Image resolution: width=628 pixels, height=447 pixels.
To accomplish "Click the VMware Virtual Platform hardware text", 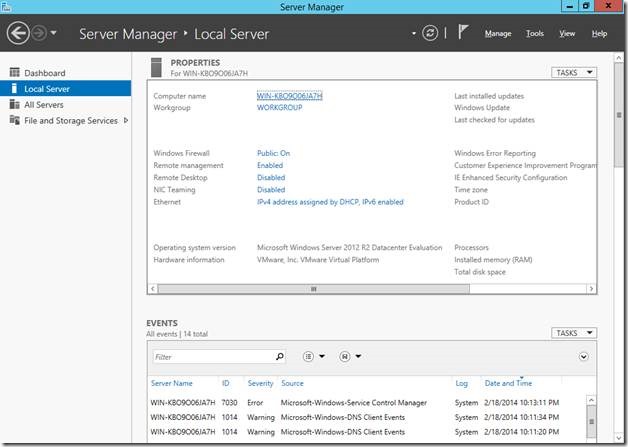I will [318, 260].
